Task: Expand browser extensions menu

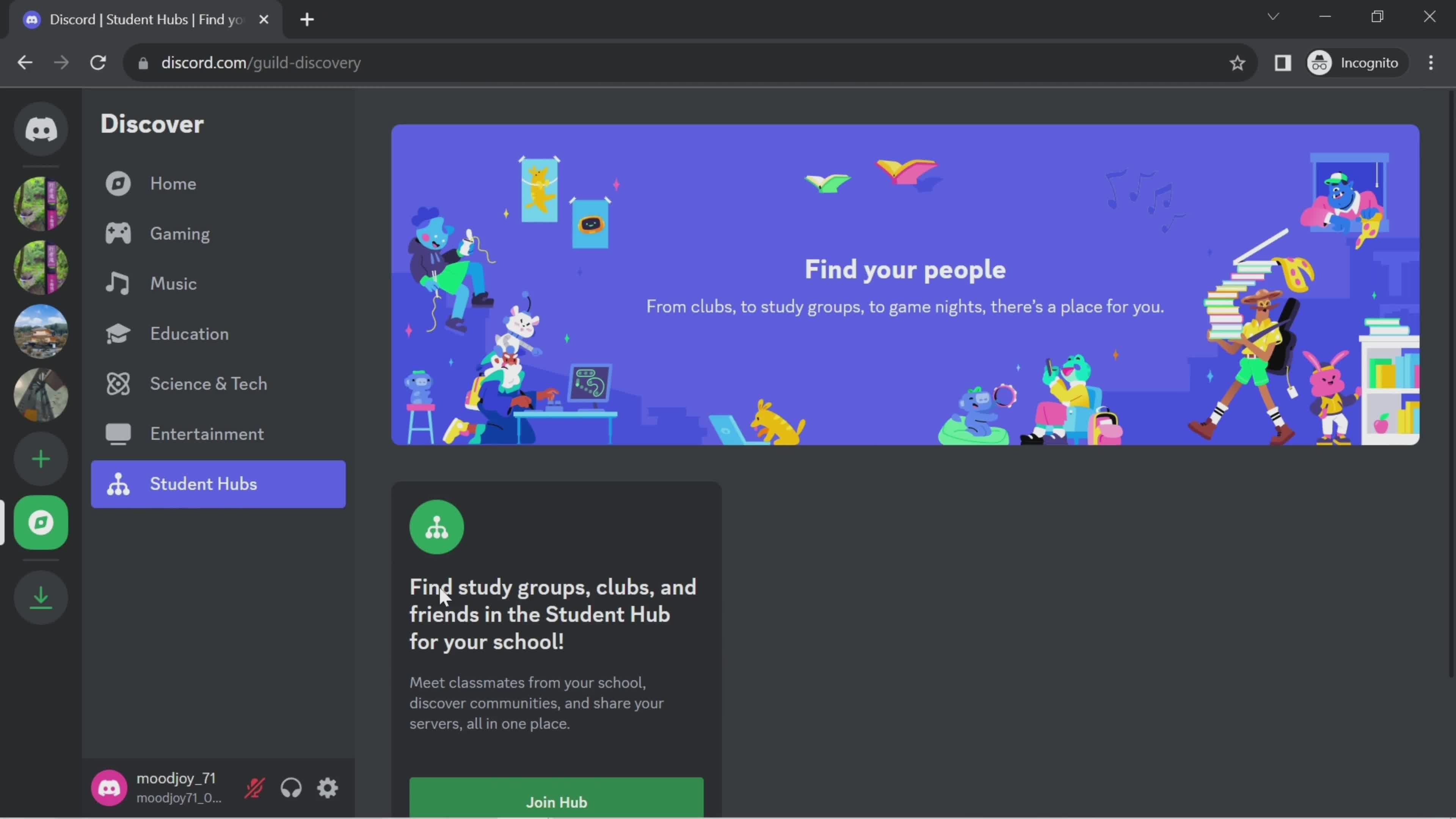Action: (x=1283, y=62)
